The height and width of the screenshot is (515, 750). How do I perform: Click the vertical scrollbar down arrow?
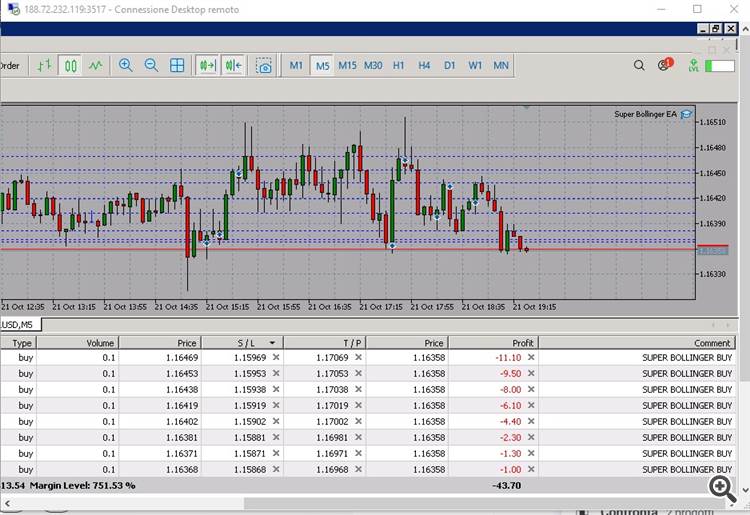745,490
